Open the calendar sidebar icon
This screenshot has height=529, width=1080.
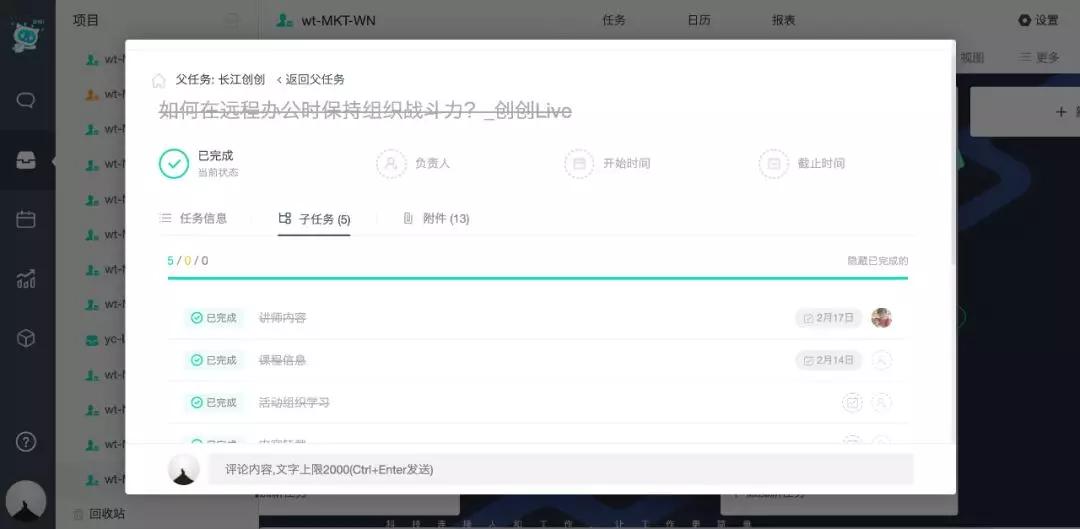[x=25, y=220]
